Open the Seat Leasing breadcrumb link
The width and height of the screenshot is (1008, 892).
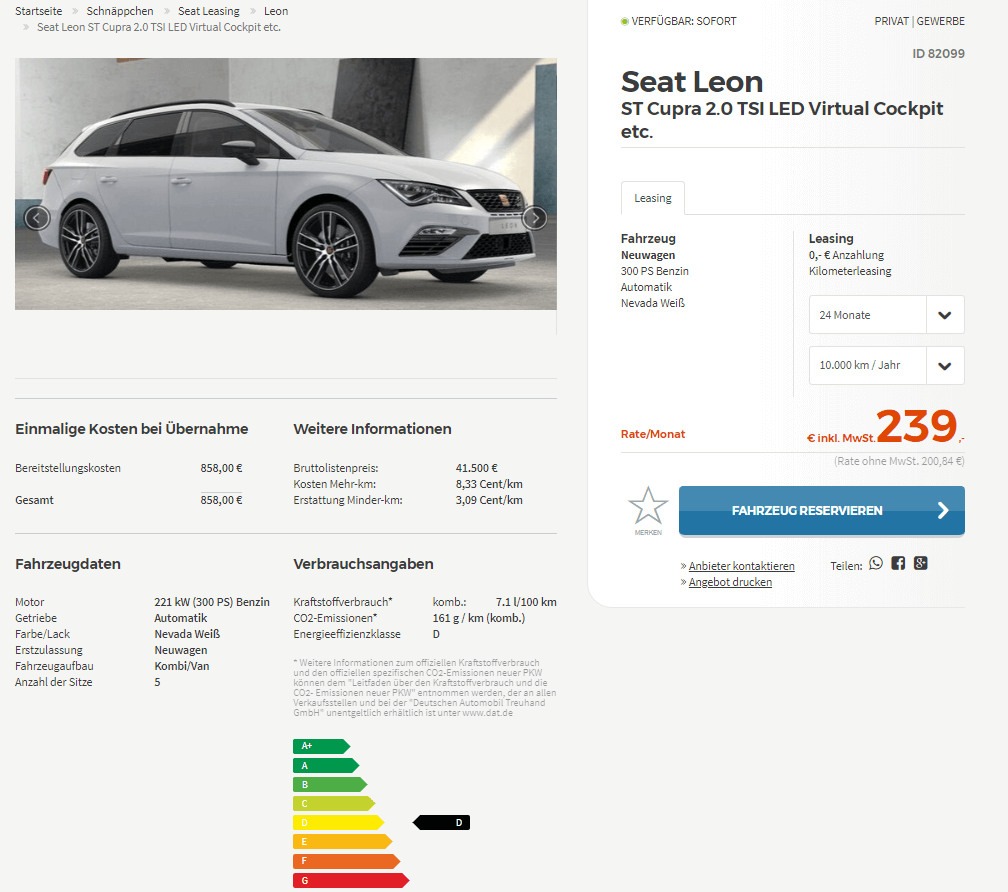209,11
